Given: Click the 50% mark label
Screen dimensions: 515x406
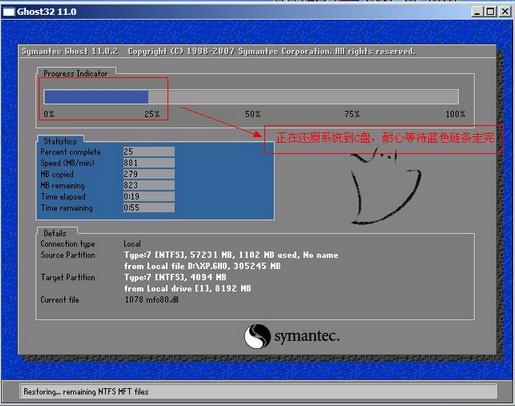Looking at the screenshot, I should (x=253, y=114).
